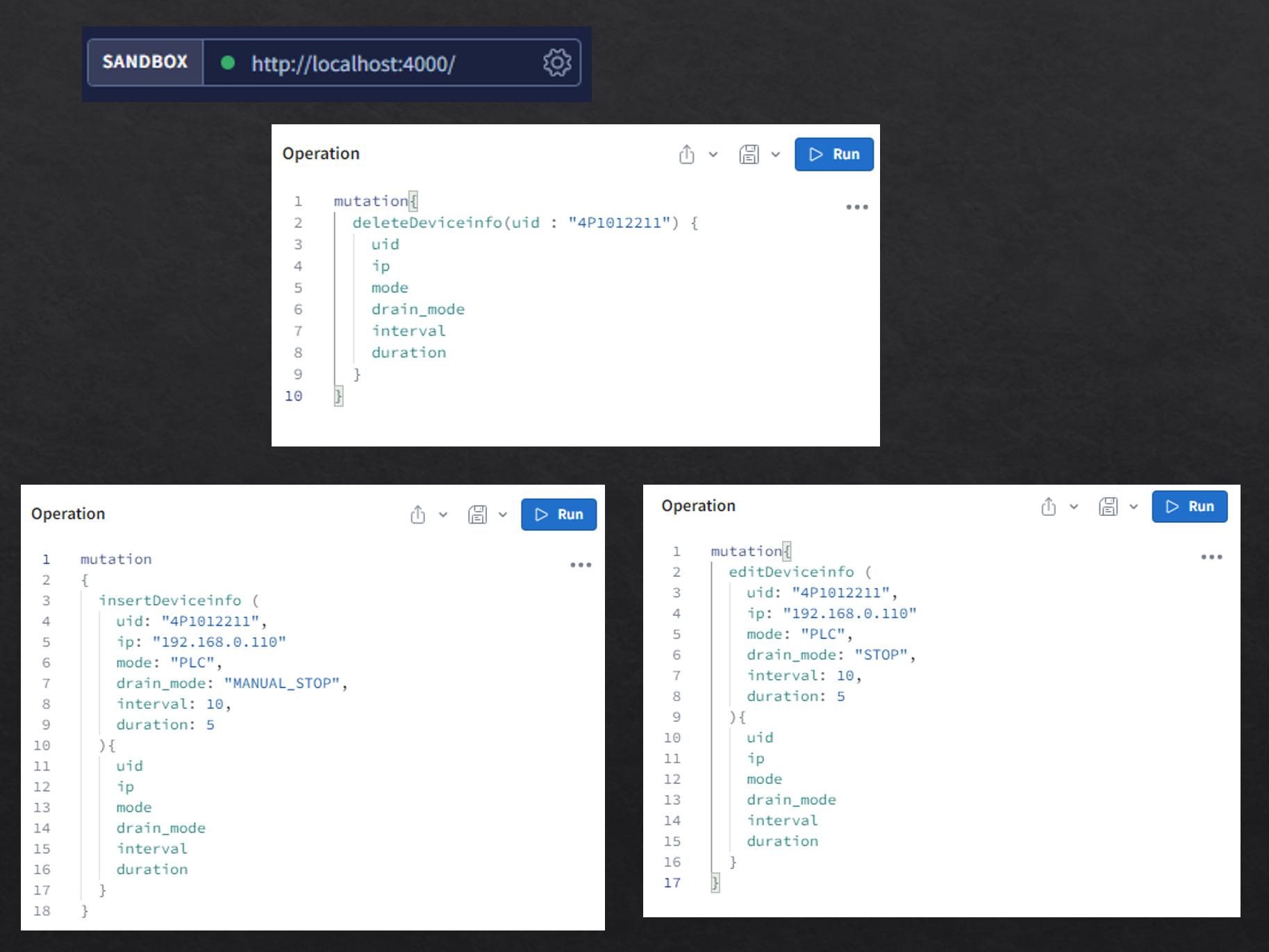Click the editDeviceinfo field name
The height and width of the screenshot is (952, 1269).
[791, 571]
